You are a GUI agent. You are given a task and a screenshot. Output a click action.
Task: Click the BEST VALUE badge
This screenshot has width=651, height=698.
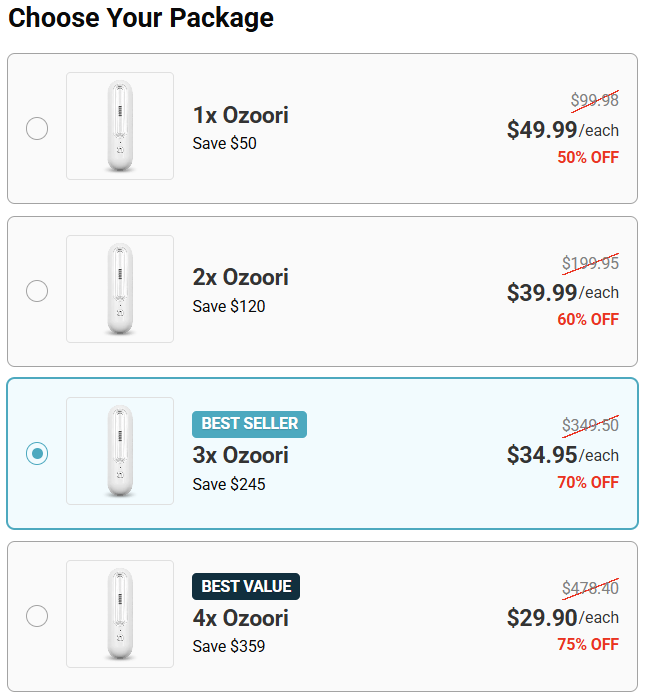pyautogui.click(x=246, y=586)
